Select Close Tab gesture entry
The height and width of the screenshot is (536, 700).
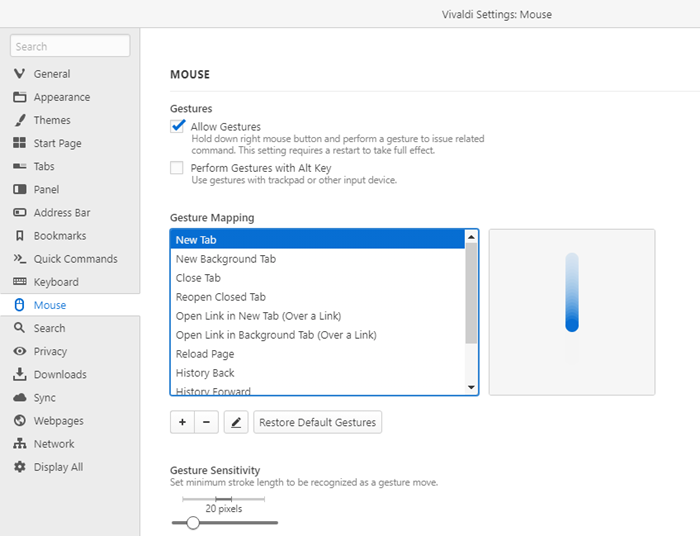pos(317,278)
